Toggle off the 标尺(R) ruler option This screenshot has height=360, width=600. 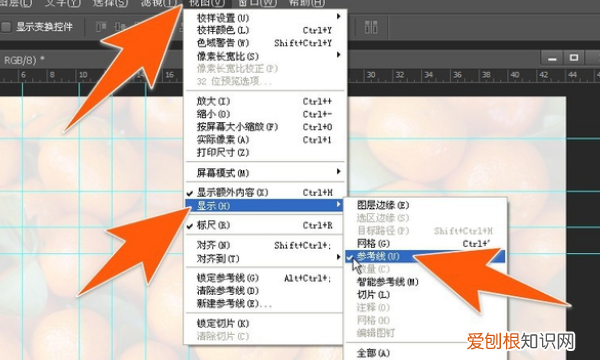[265, 225]
